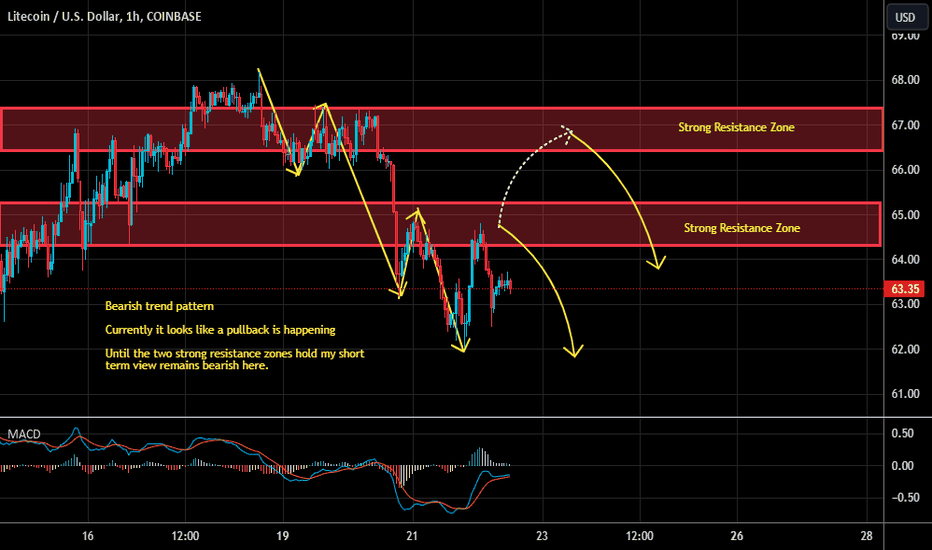Screen dimensions: 932x550
Task: Click the USD currency button
Action: pos(905,17)
